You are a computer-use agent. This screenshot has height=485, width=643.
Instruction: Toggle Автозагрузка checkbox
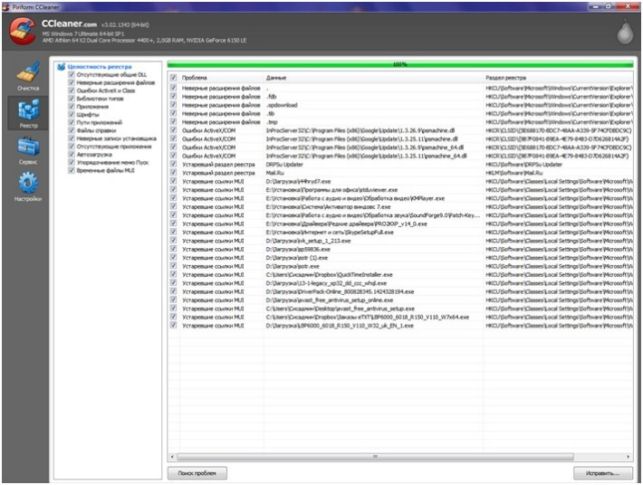[x=71, y=154]
